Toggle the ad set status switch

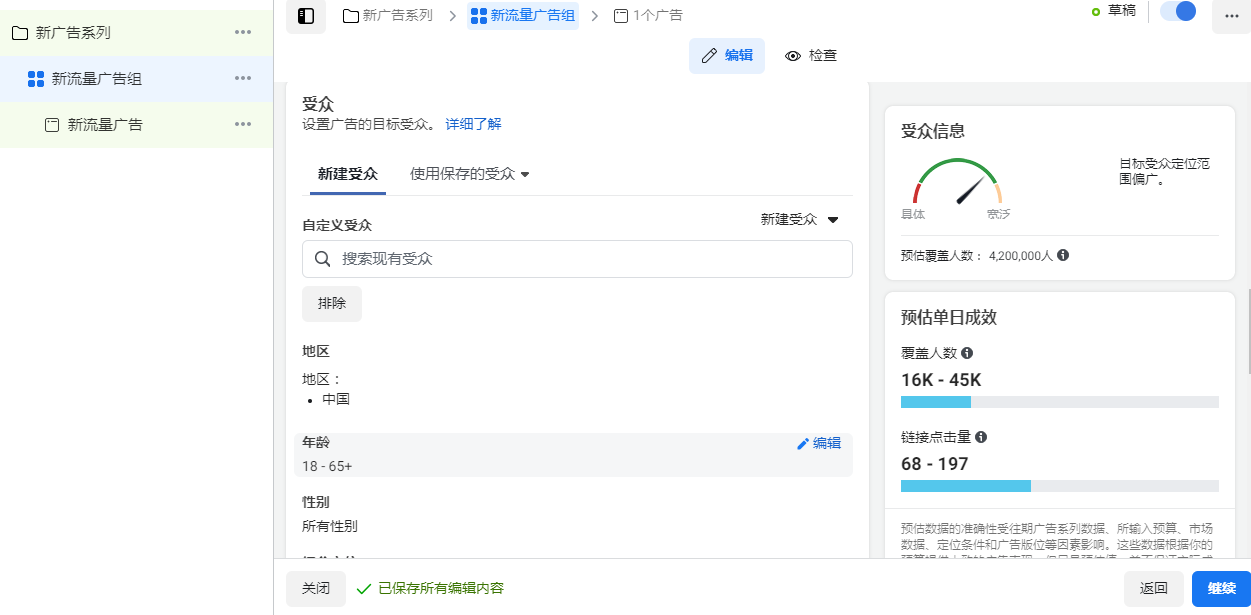(1178, 12)
